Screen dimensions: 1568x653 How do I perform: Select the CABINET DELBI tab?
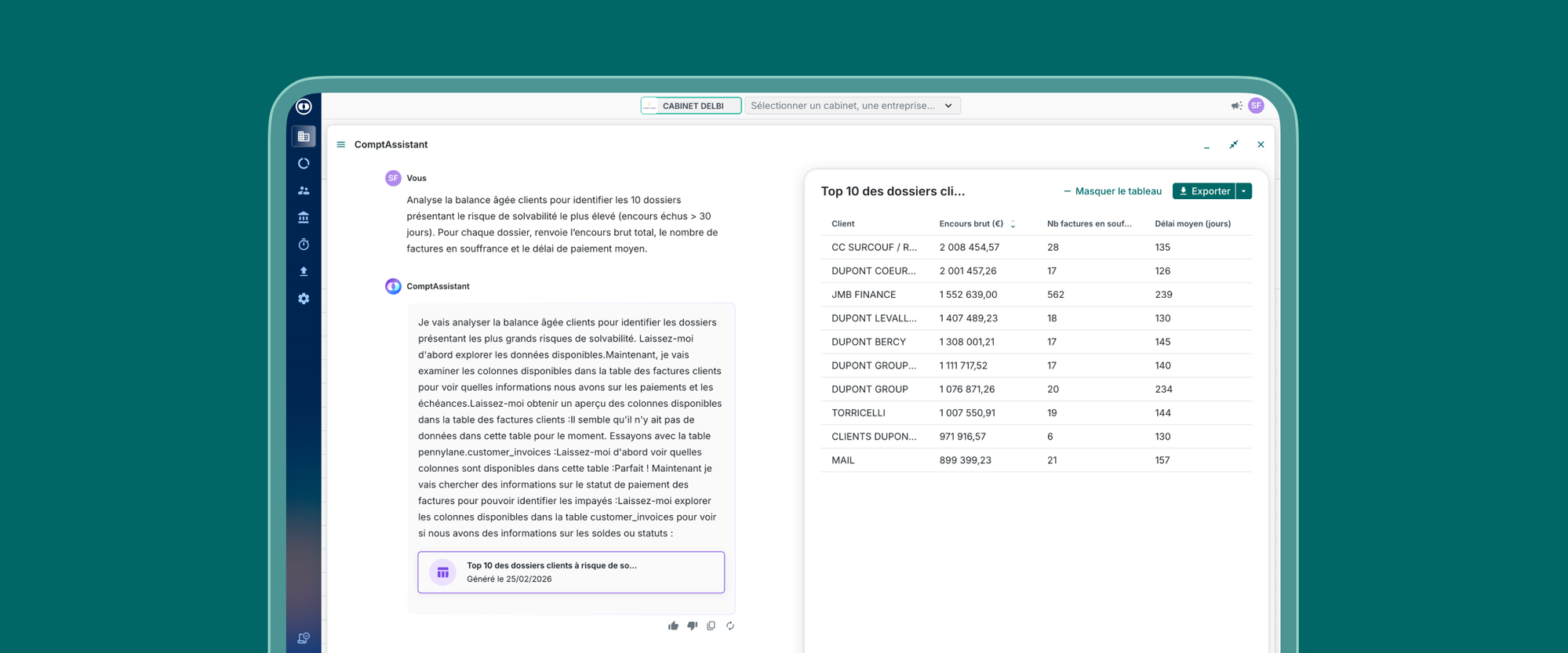(691, 106)
